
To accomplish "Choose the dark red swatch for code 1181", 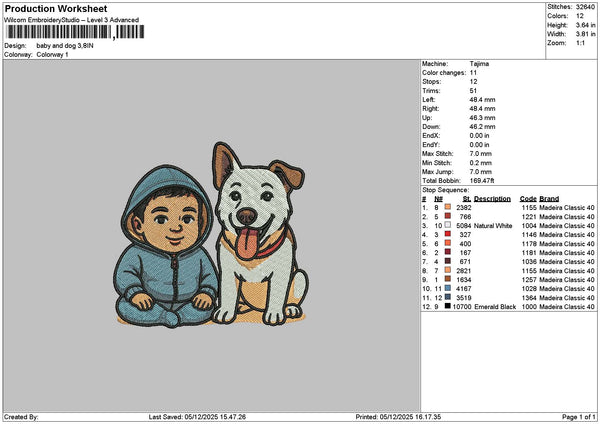I will click(x=447, y=252).
